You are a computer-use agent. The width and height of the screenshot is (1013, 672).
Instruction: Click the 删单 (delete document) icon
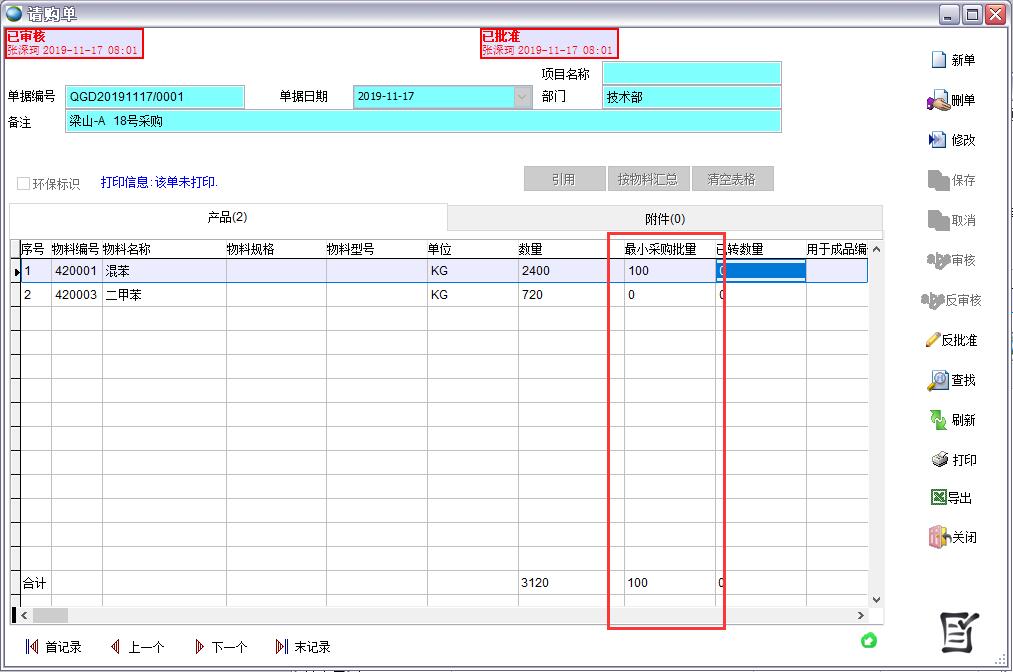[938, 101]
